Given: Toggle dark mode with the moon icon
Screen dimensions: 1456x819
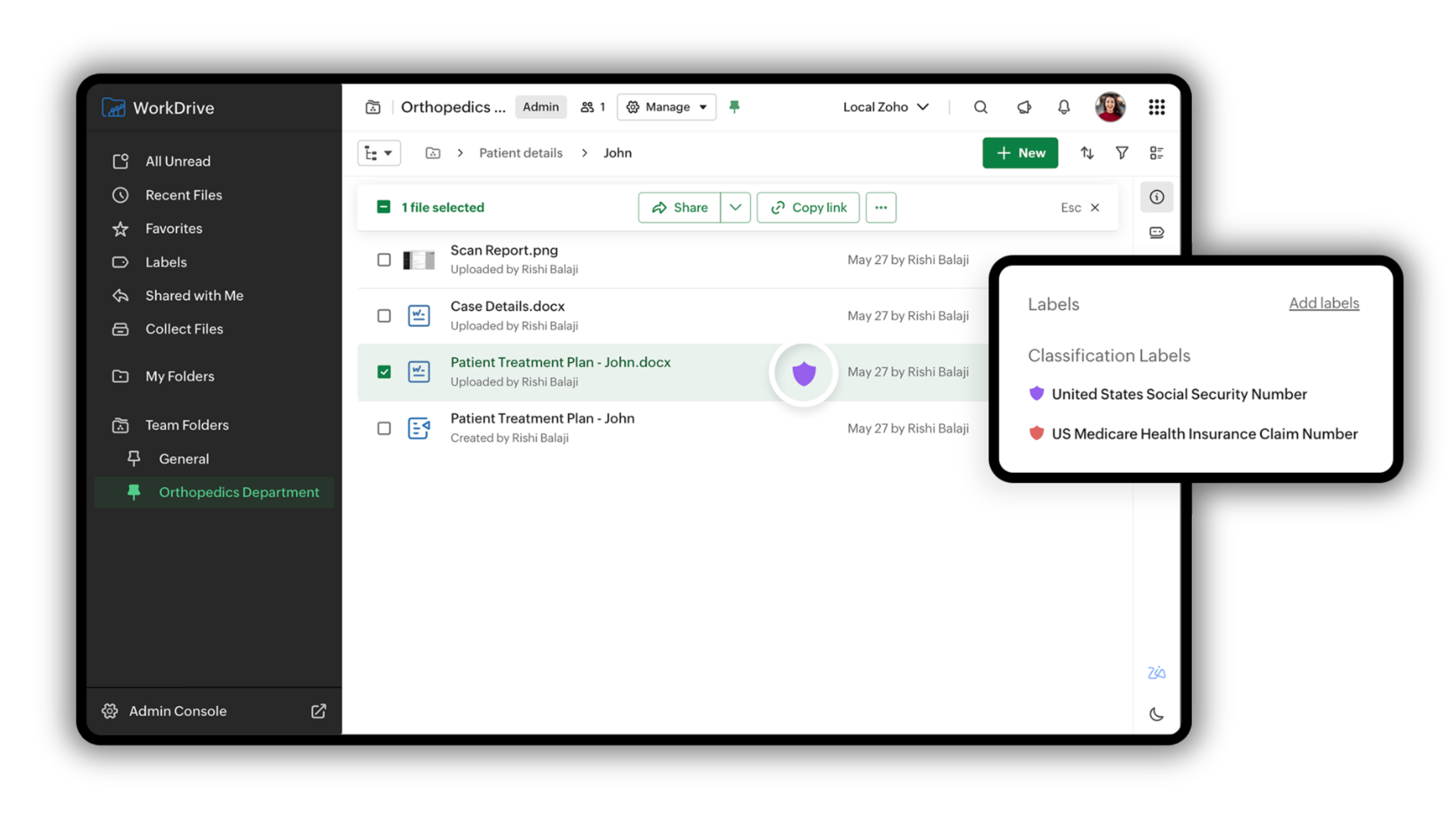Looking at the screenshot, I should pyautogui.click(x=1156, y=714).
